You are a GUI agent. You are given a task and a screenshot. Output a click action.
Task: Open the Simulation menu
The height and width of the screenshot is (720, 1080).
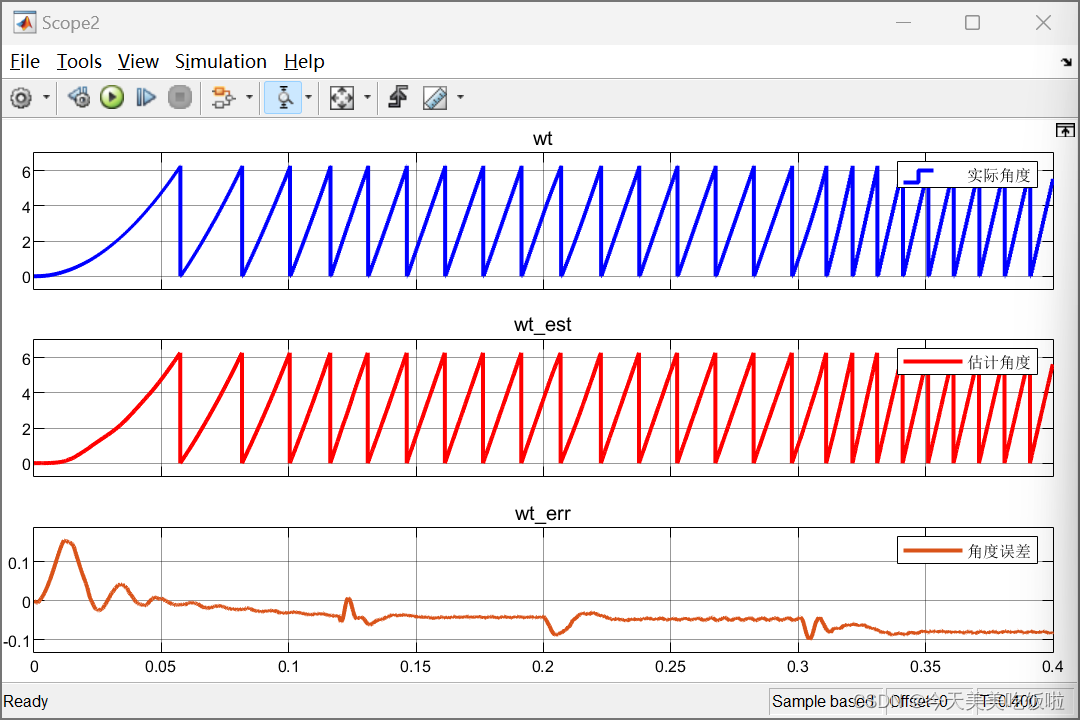pos(220,61)
